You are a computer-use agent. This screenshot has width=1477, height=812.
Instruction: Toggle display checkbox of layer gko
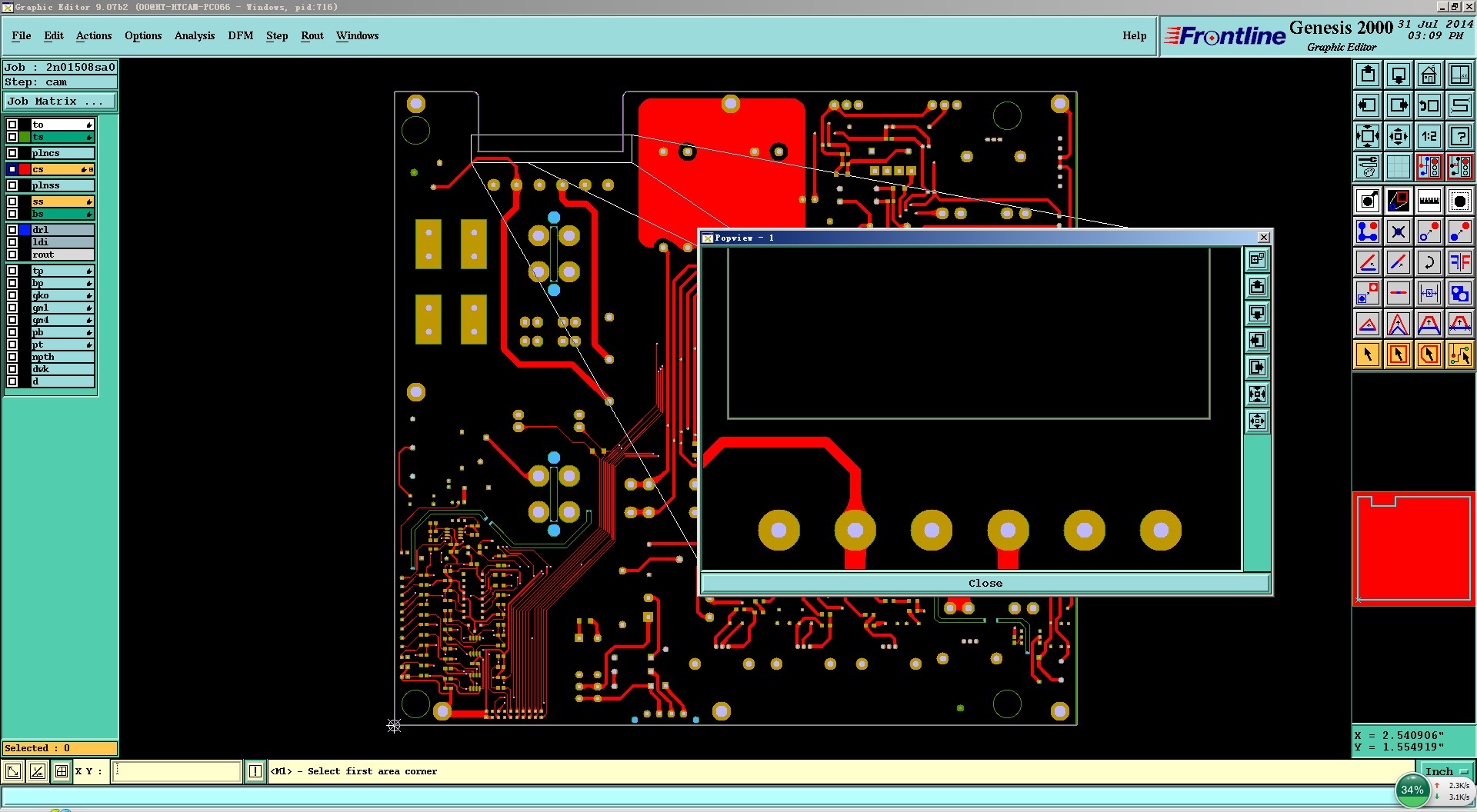pos(12,295)
